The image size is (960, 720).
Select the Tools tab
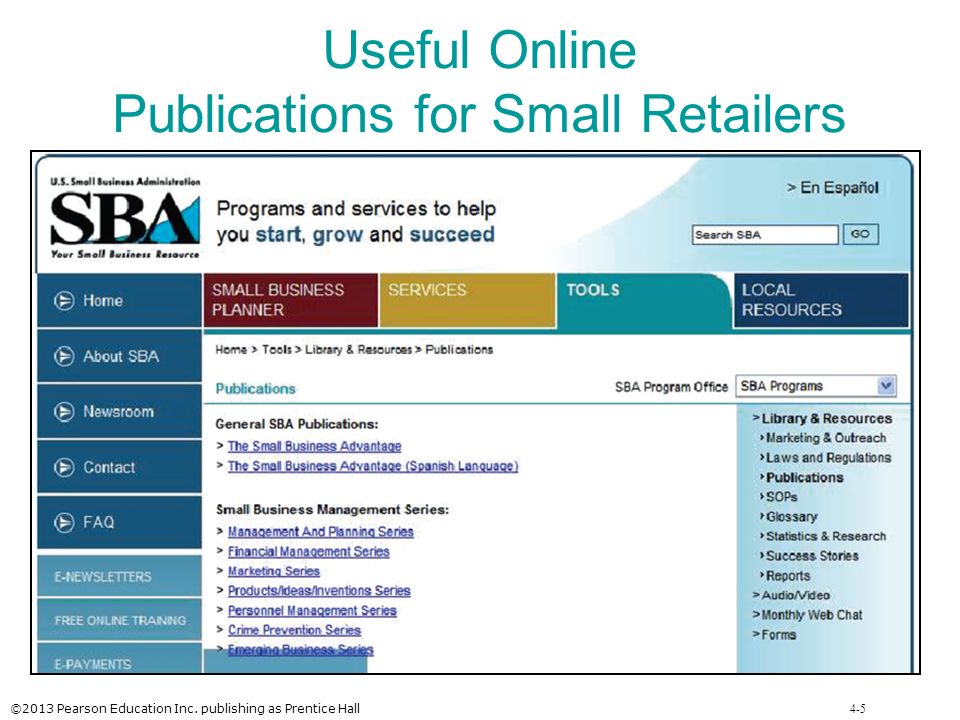tap(643, 300)
